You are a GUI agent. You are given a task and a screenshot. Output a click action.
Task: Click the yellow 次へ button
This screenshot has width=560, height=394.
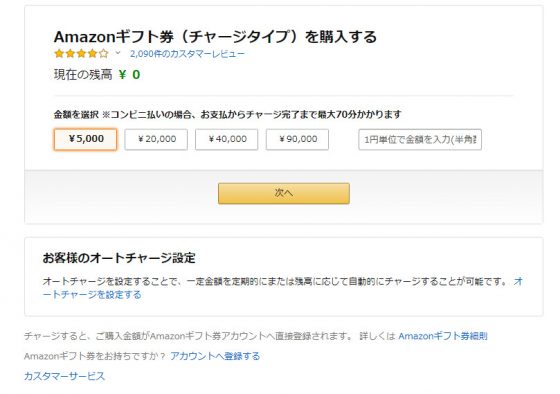(284, 193)
